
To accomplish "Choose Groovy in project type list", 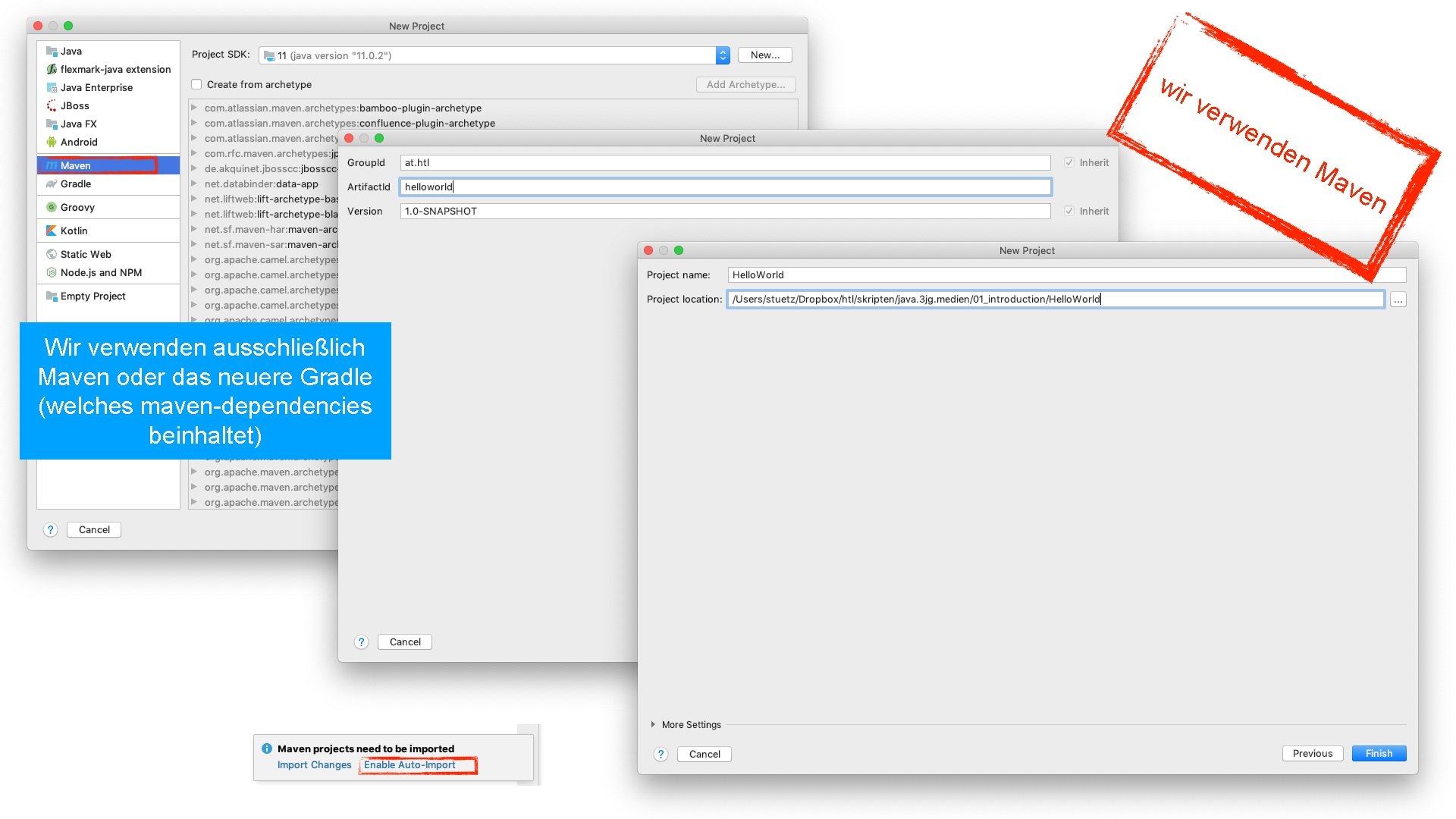I will pyautogui.click(x=108, y=207).
